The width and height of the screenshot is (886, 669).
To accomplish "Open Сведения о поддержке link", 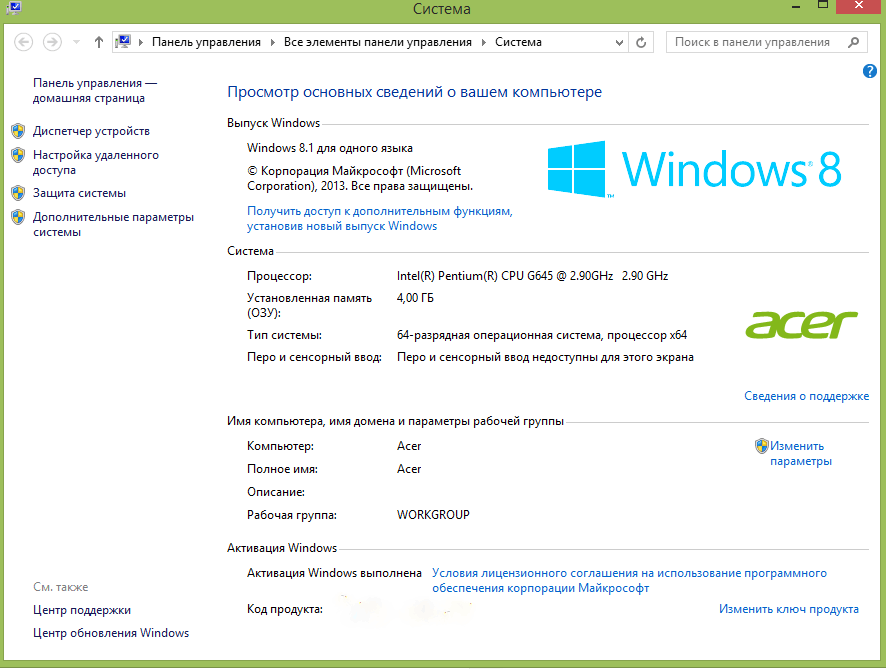I will click(806, 396).
